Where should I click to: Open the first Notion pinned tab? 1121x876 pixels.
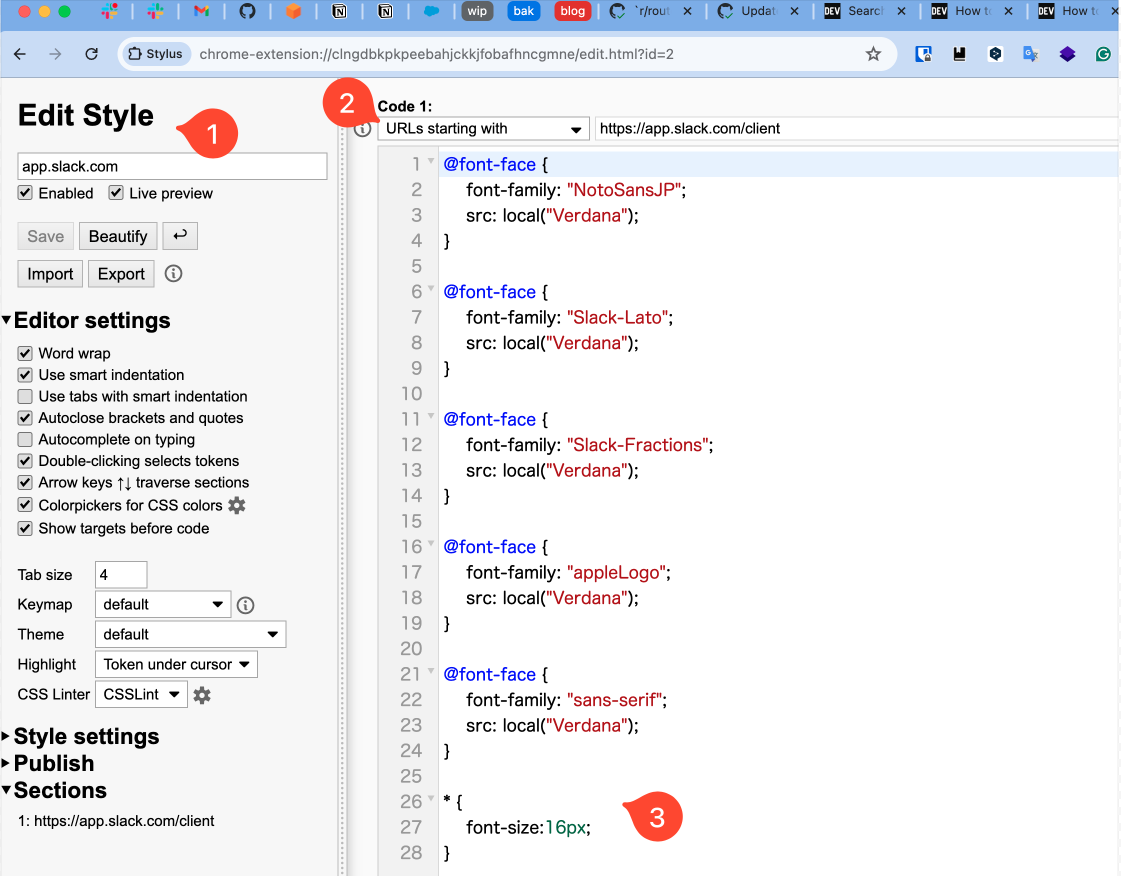pyautogui.click(x=340, y=11)
